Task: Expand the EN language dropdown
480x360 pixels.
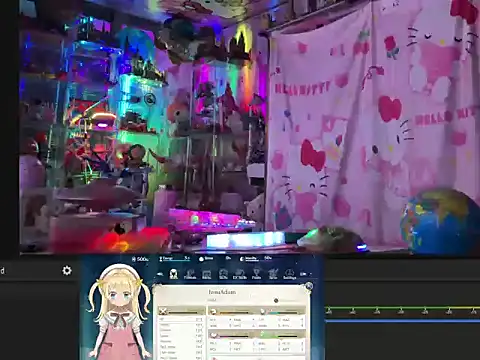Action: coord(305,274)
